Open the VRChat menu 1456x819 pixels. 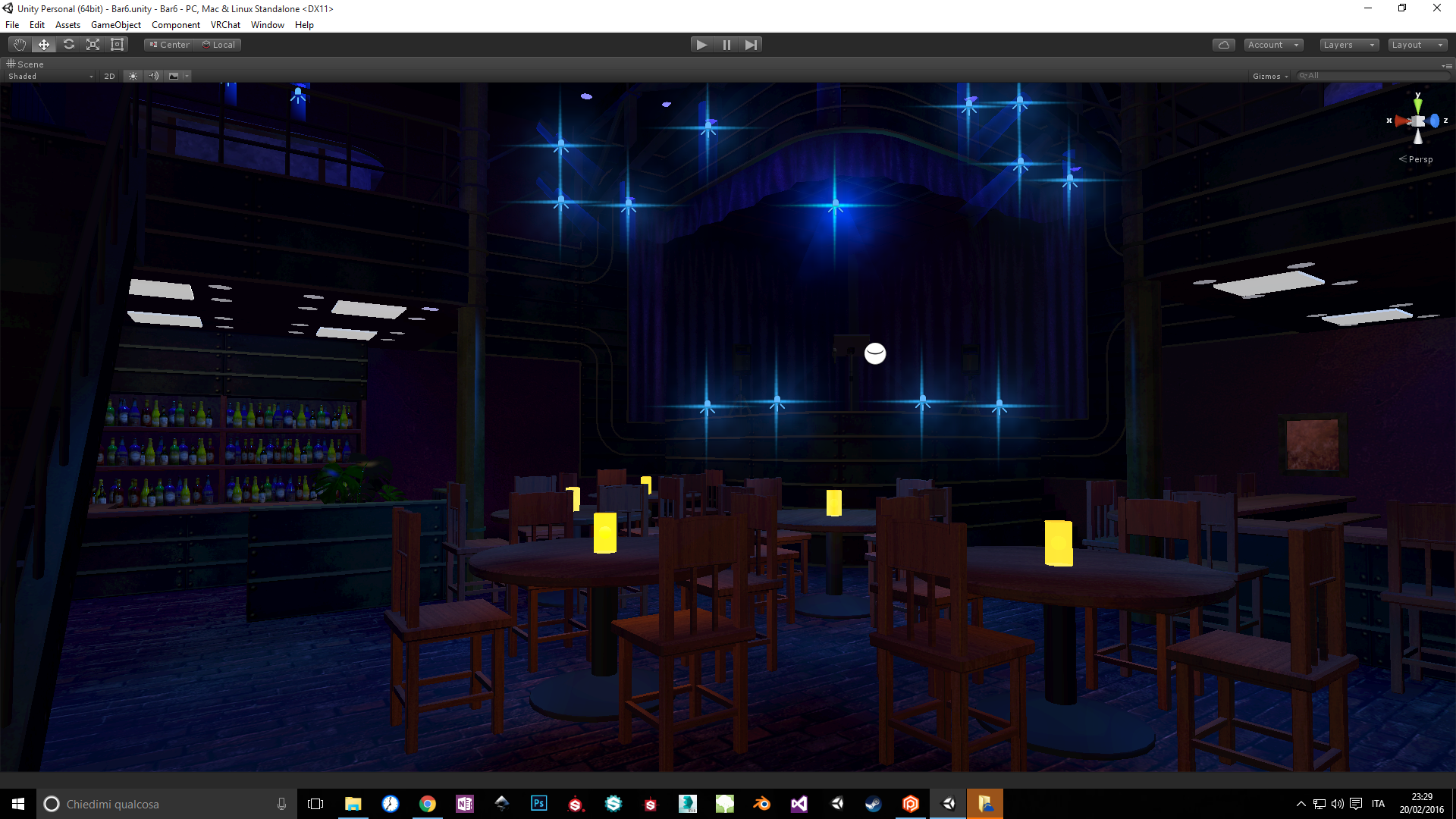click(x=225, y=25)
